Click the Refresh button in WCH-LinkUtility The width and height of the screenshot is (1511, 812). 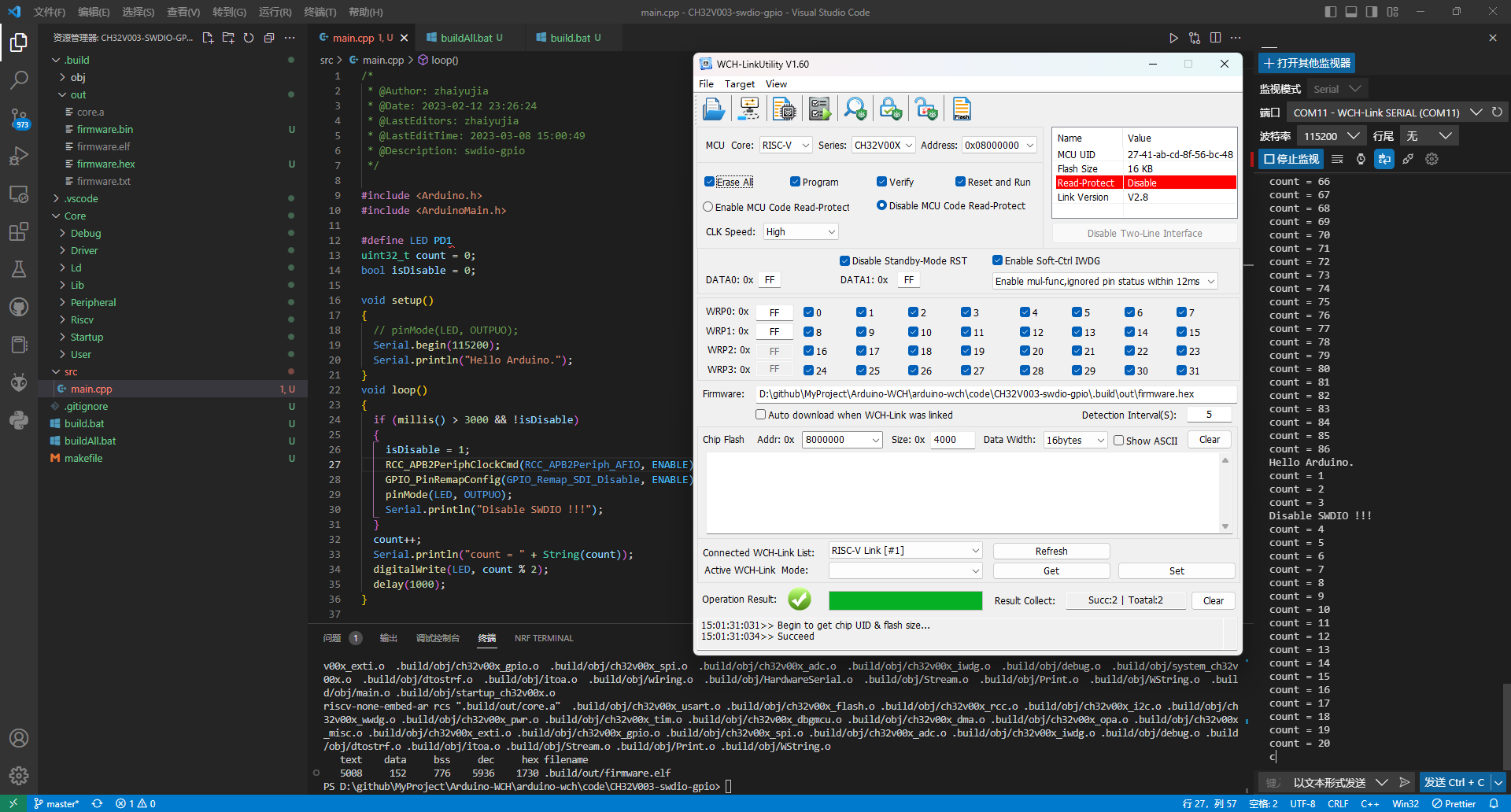coord(1051,552)
